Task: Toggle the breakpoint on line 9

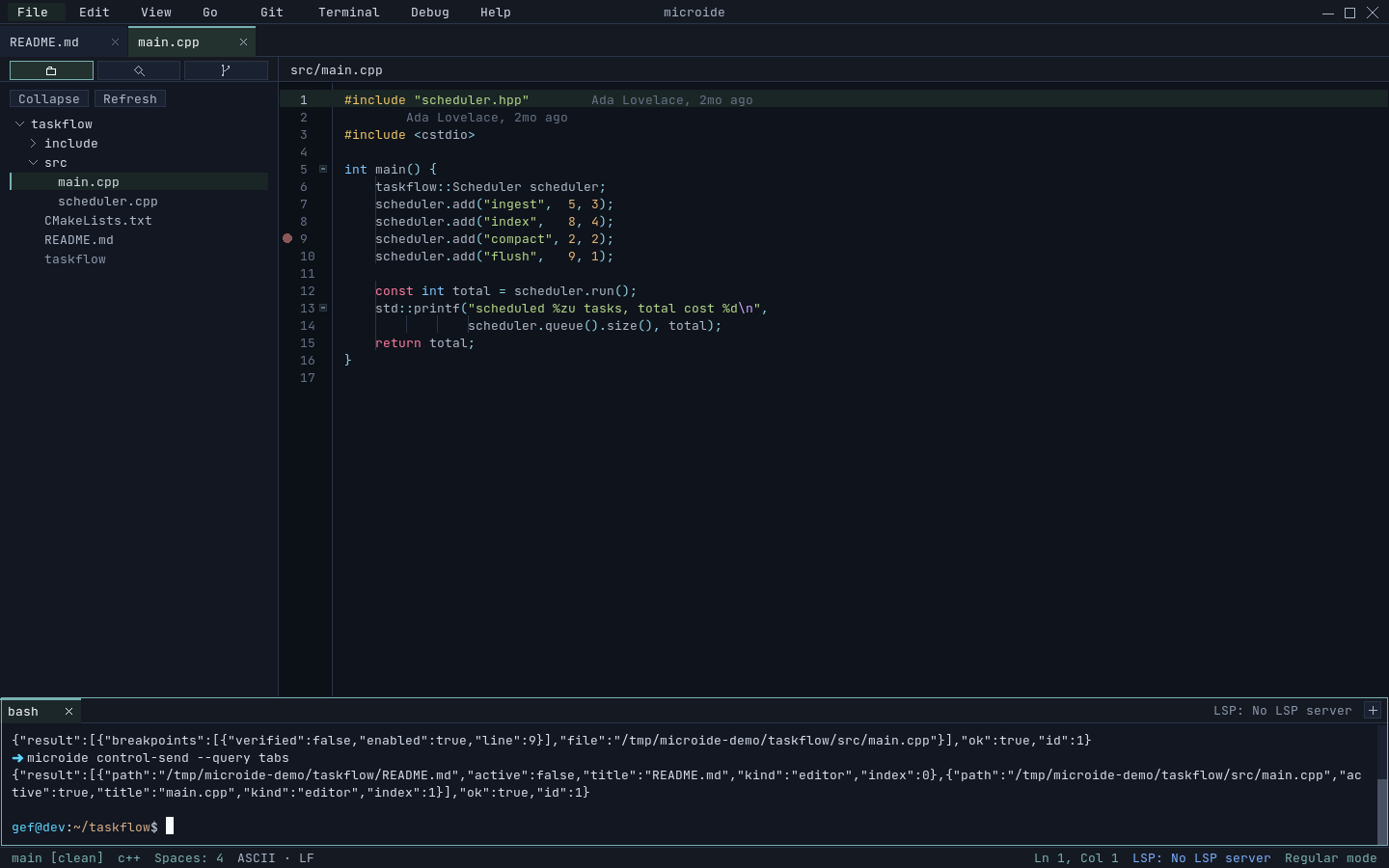Action: click(287, 238)
